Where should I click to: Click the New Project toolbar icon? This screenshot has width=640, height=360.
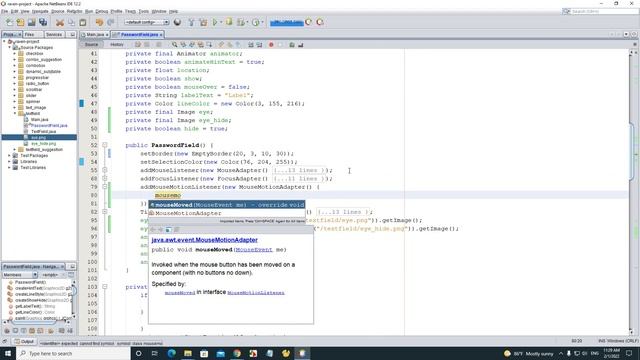pos(20,22)
